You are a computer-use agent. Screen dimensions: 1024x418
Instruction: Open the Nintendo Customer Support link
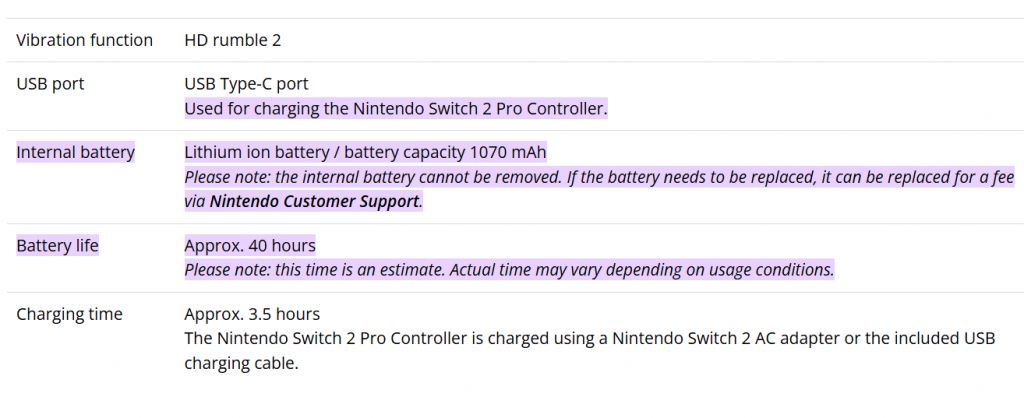tap(314, 201)
